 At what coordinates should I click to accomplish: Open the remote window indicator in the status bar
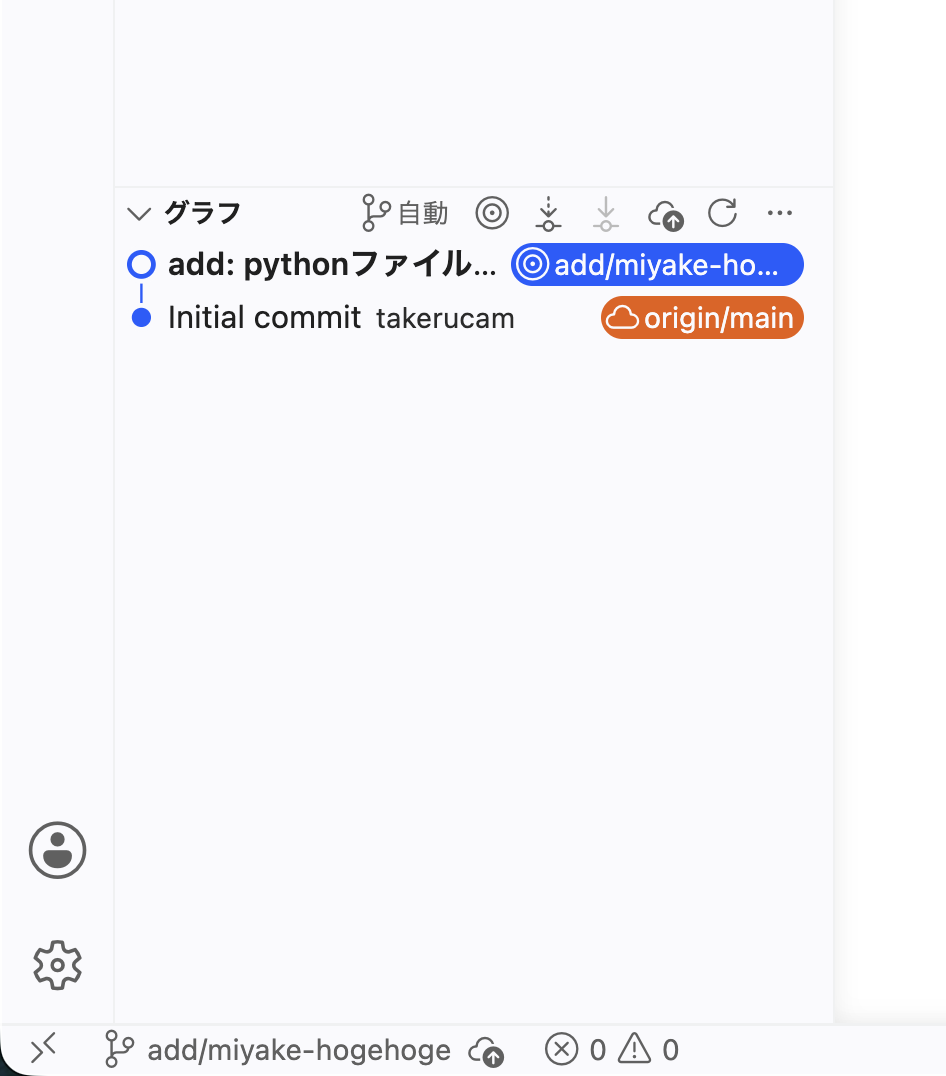point(43,1049)
